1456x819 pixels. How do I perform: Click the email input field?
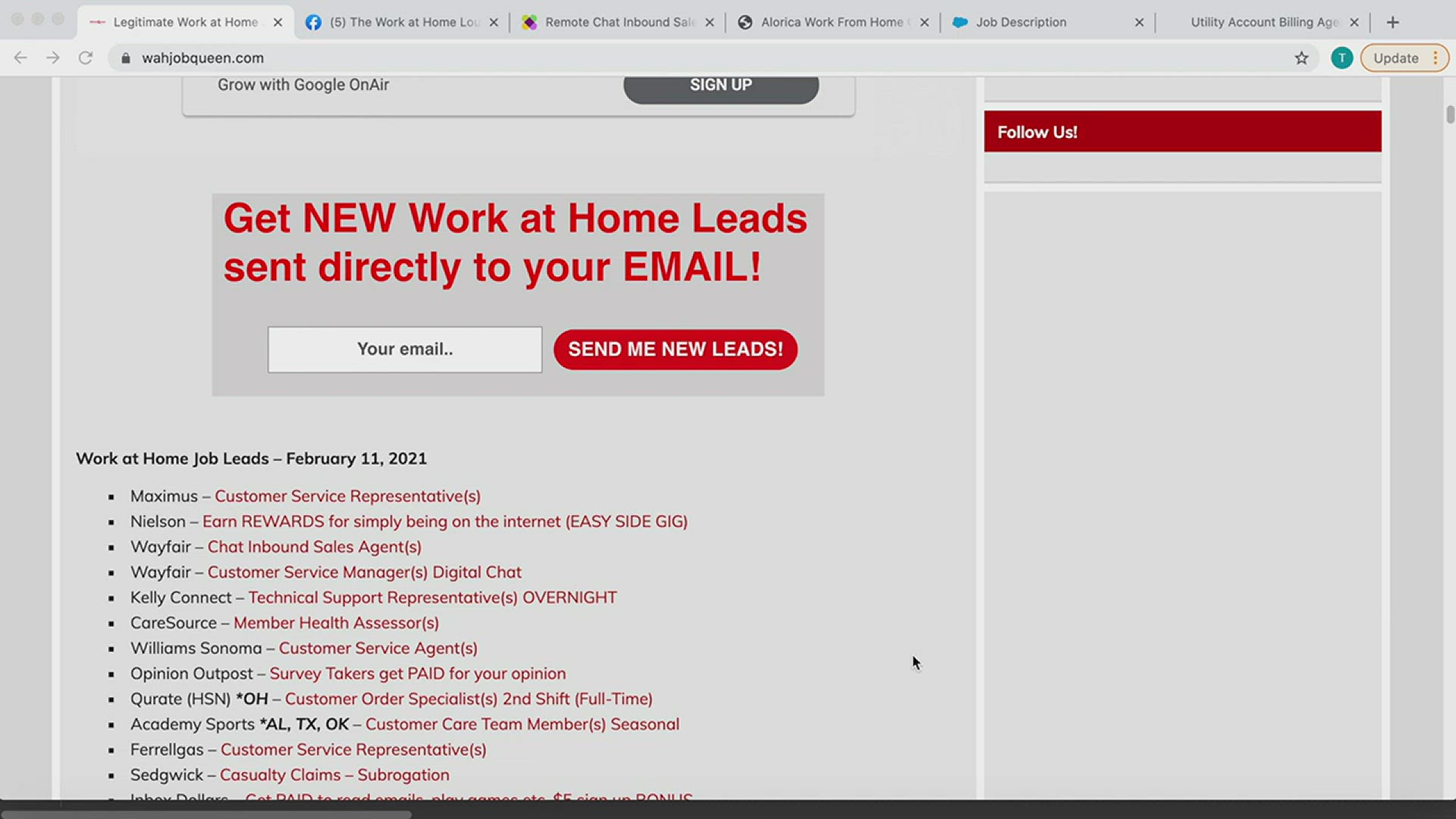click(x=405, y=349)
